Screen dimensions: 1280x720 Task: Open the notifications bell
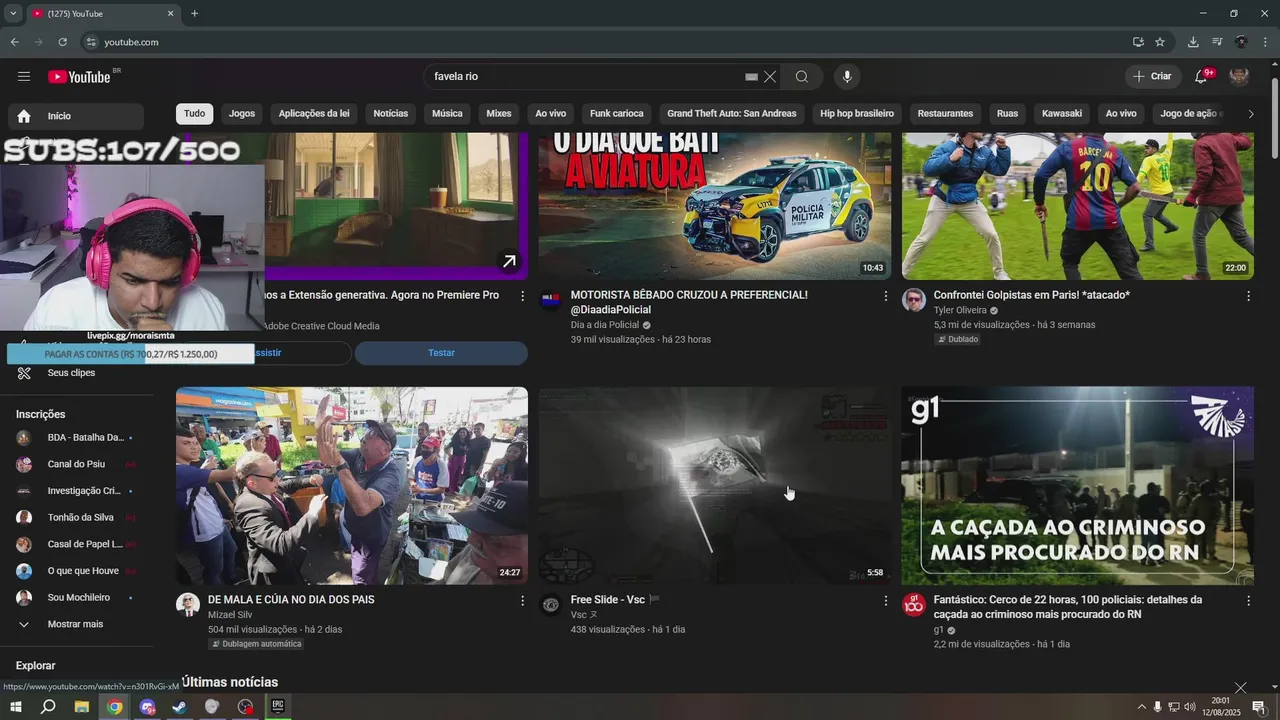(x=1202, y=77)
